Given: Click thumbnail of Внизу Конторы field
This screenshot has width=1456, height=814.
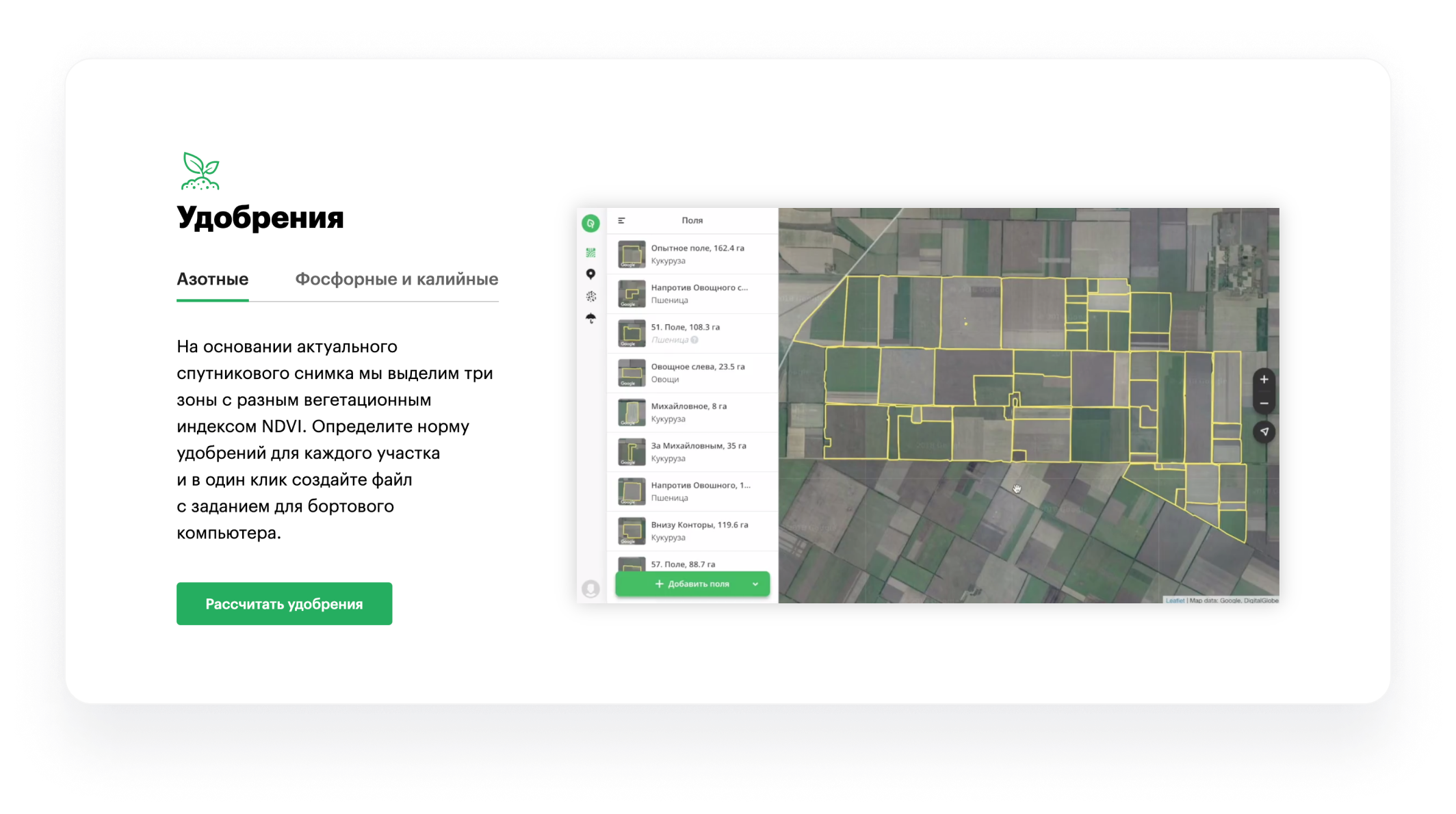Looking at the screenshot, I should (632, 531).
